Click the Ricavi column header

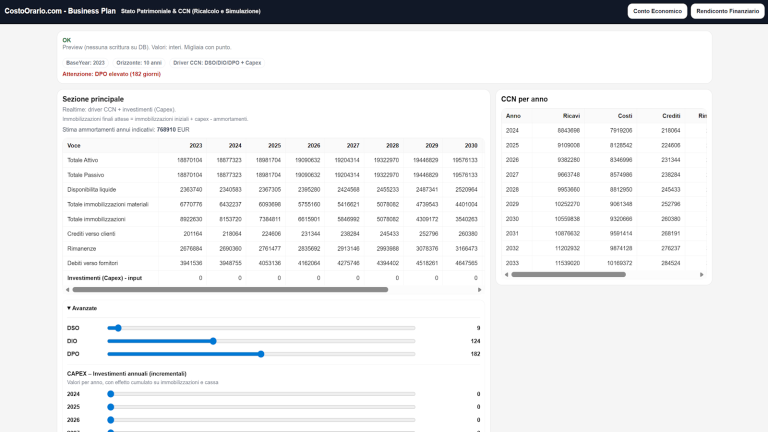coord(571,116)
